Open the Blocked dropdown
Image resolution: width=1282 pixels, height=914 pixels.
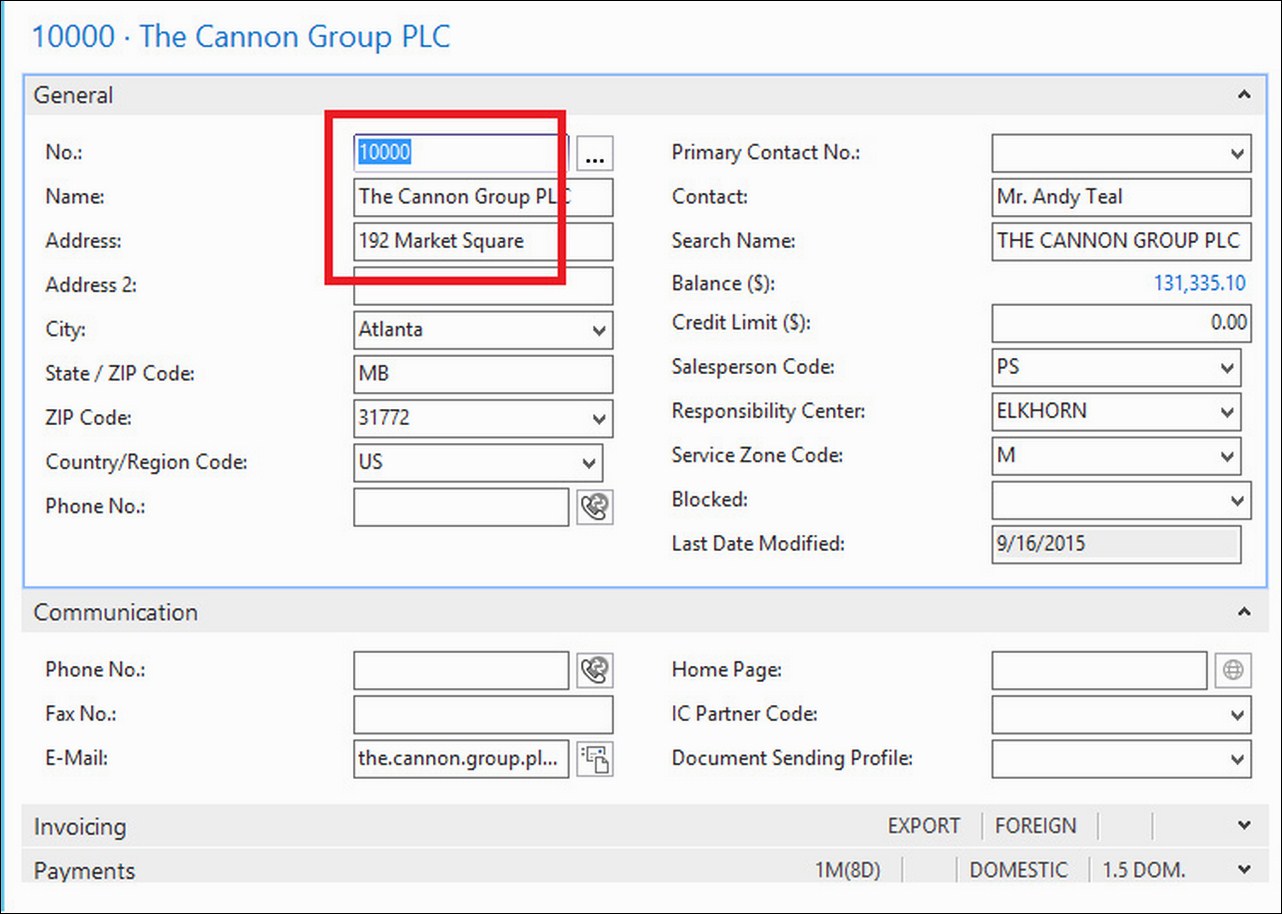1237,500
